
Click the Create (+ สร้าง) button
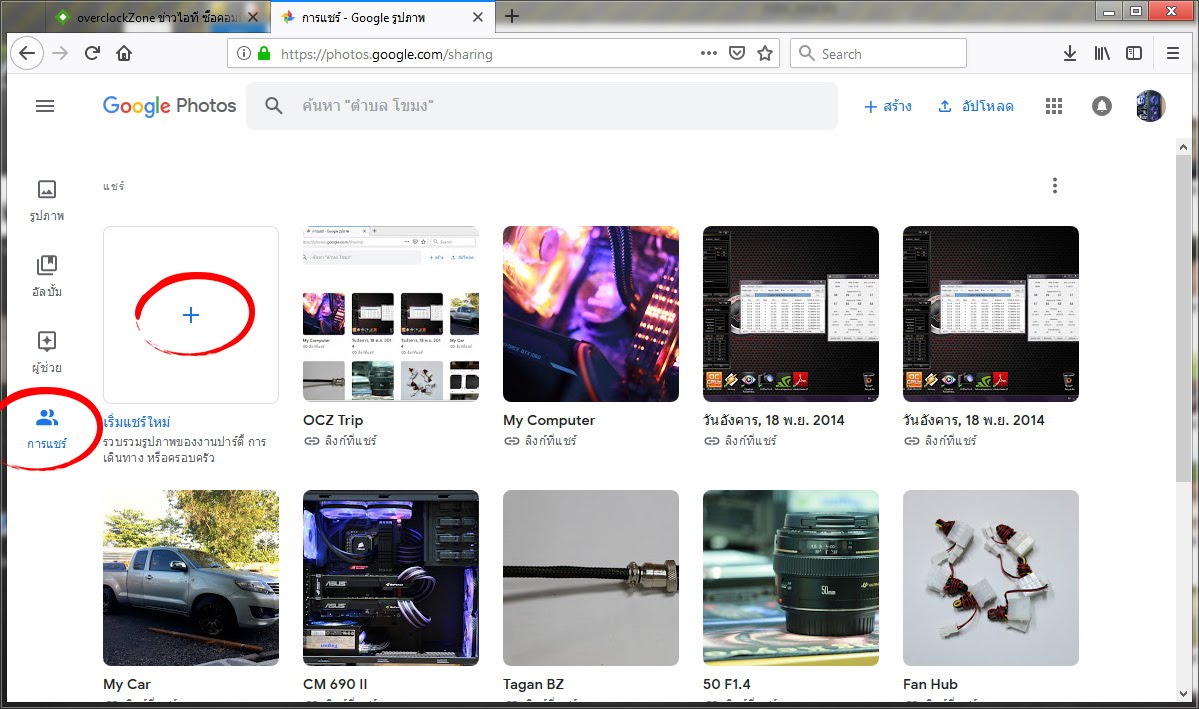pyautogui.click(x=888, y=106)
